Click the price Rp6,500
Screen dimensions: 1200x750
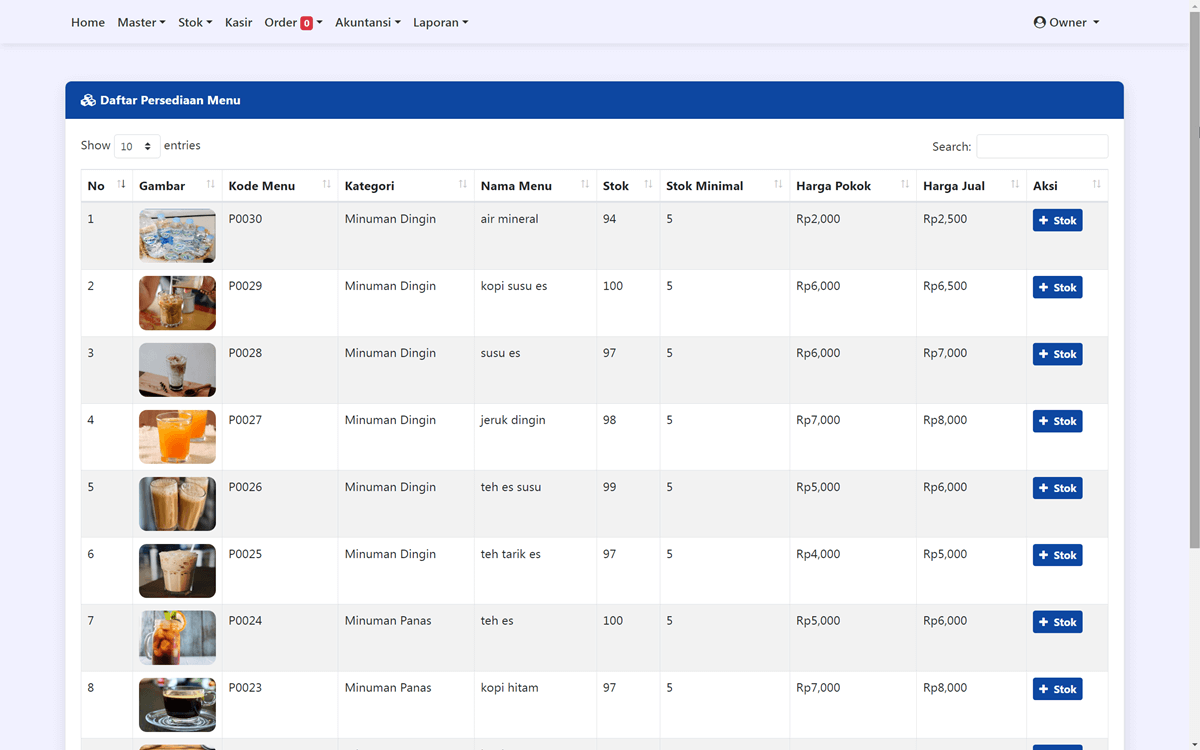(x=945, y=286)
